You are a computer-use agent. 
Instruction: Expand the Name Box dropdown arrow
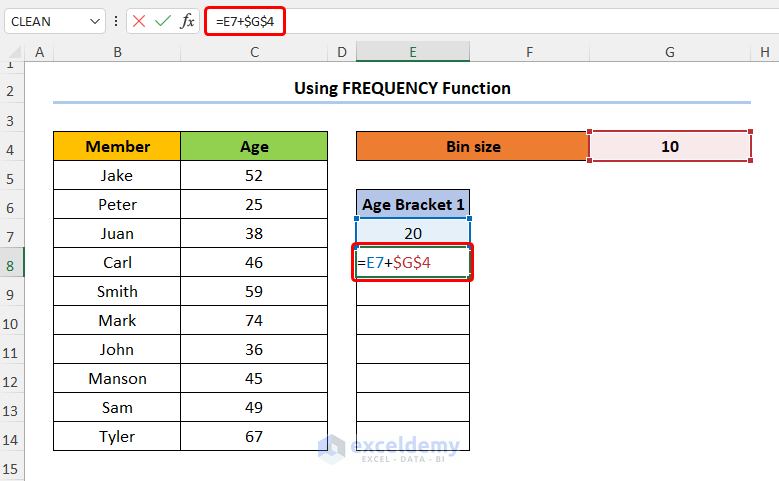94,21
